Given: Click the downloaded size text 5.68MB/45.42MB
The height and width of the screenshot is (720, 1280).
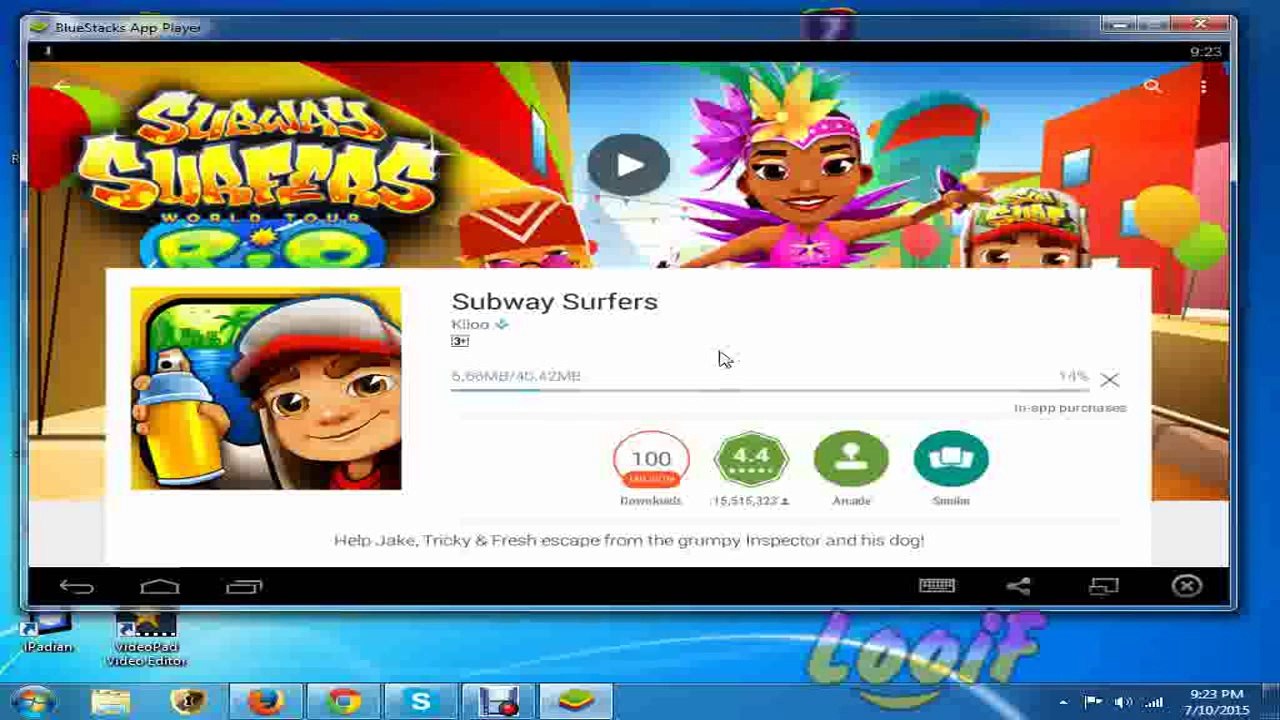Looking at the screenshot, I should [516, 376].
